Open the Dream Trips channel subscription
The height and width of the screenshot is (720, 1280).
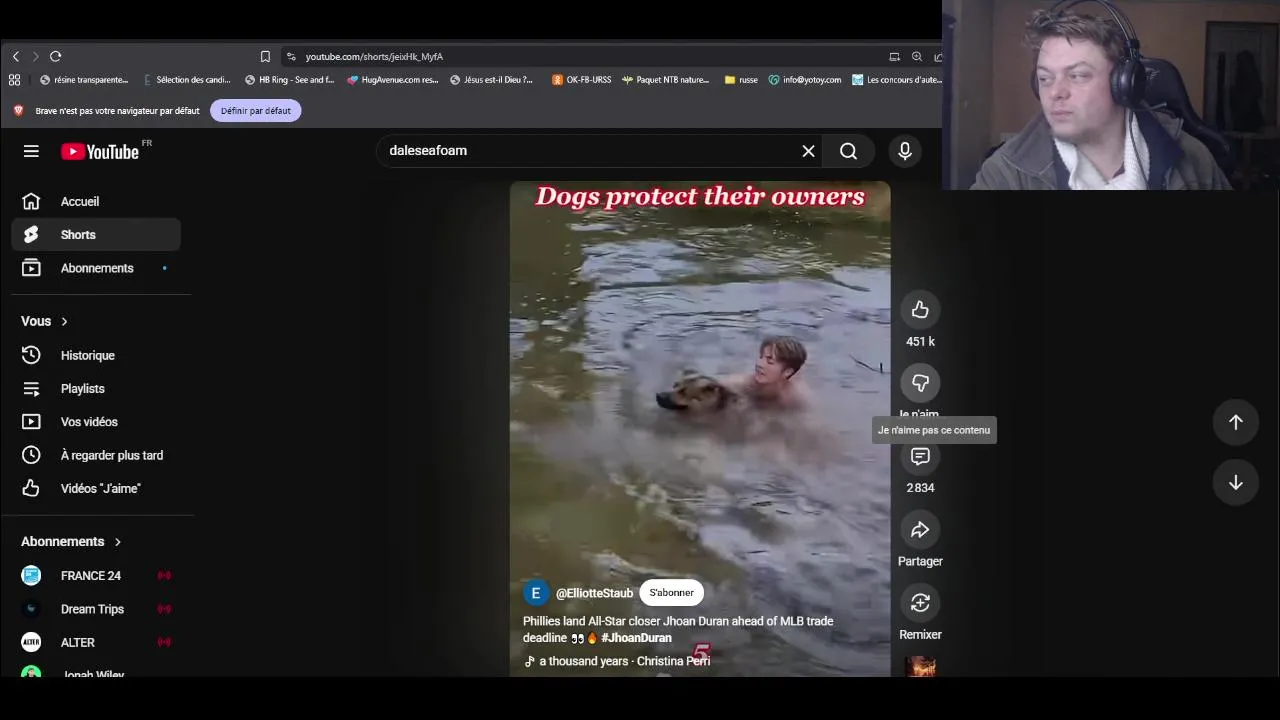(x=96, y=609)
